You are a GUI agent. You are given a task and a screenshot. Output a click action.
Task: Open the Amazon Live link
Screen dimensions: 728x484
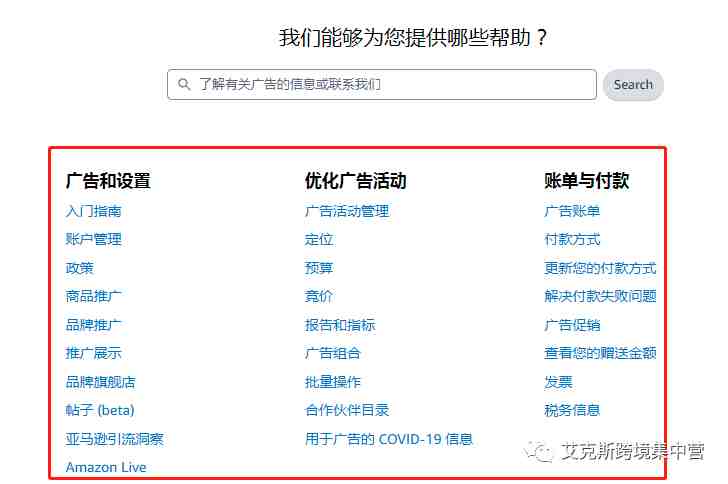point(106,467)
